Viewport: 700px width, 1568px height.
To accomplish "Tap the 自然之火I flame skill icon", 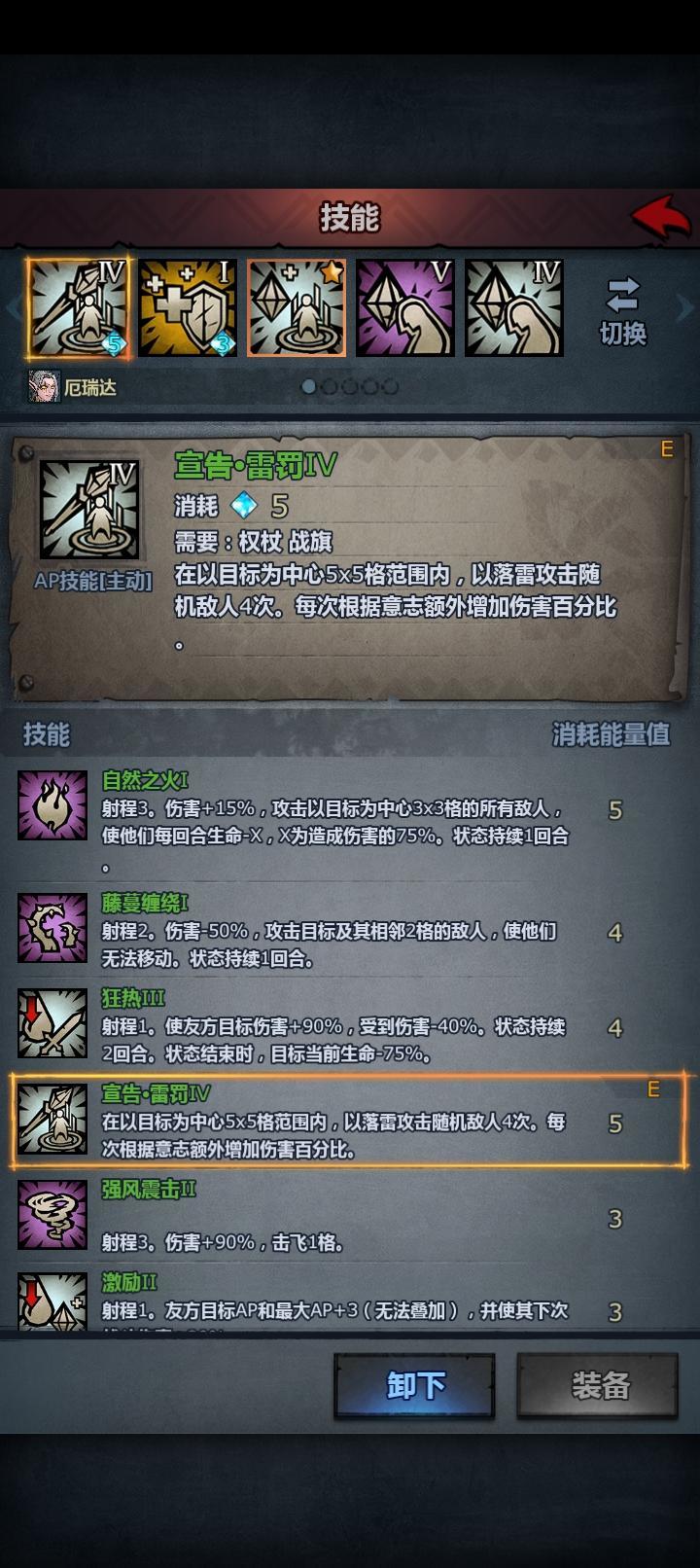I will (x=52, y=805).
